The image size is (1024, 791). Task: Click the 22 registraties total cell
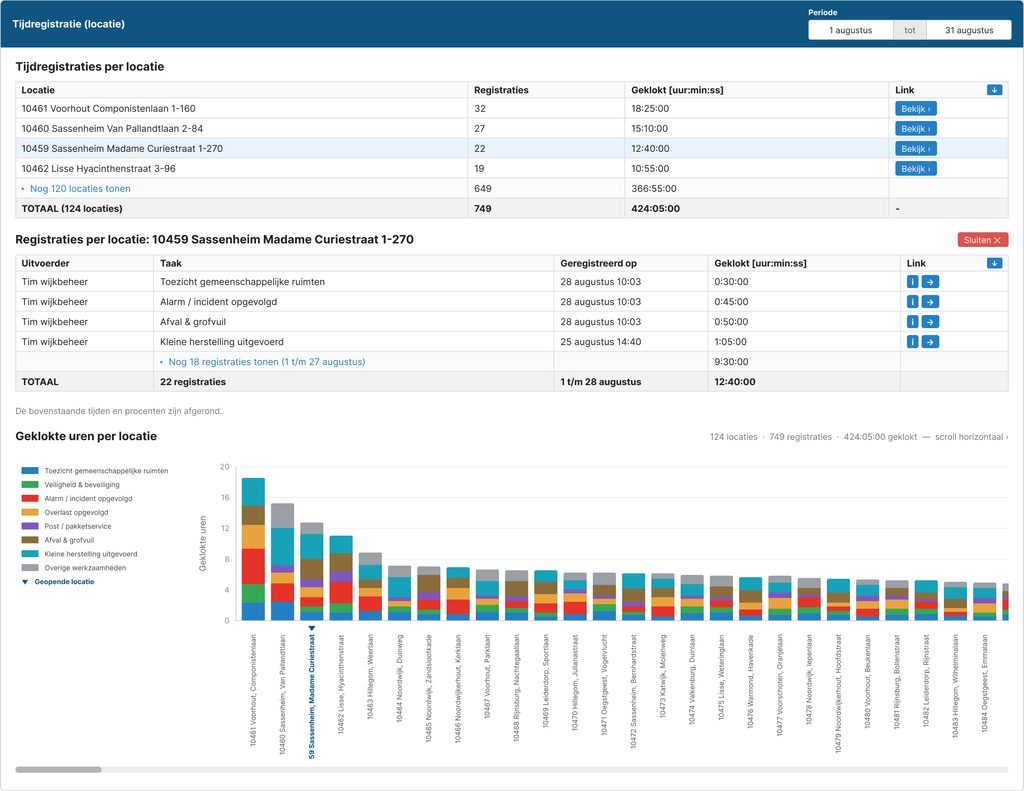click(353, 382)
